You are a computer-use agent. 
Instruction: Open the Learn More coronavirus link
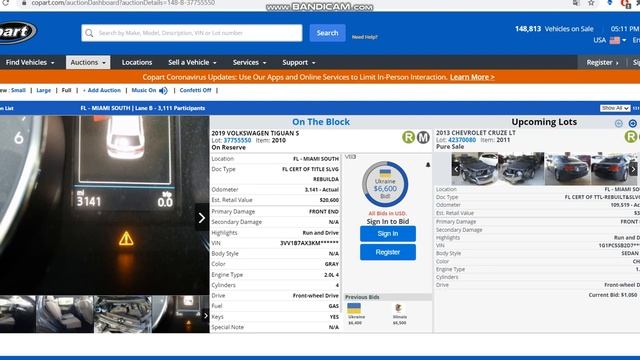(472, 77)
